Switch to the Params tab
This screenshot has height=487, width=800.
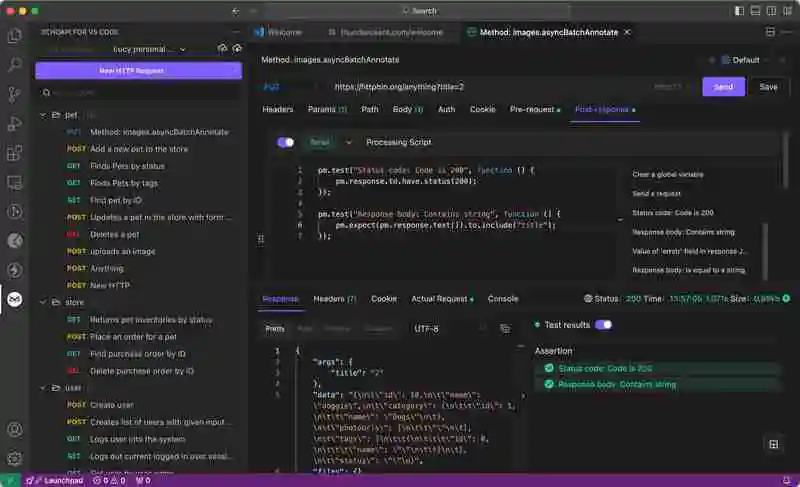[x=327, y=109]
